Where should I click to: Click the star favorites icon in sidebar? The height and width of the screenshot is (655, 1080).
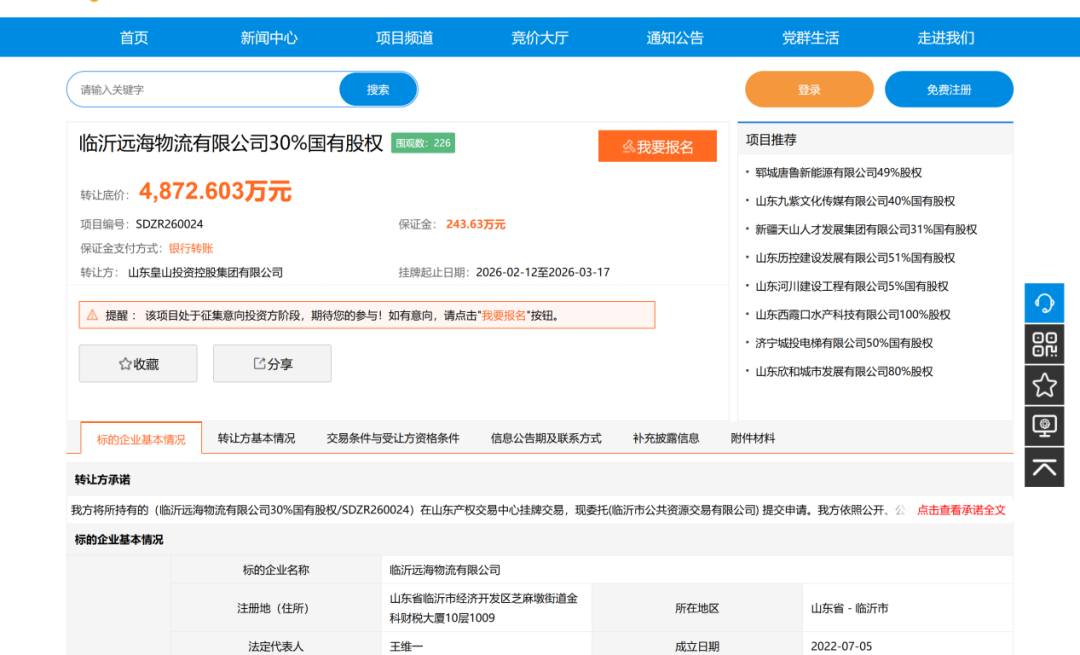pyautogui.click(x=1044, y=384)
